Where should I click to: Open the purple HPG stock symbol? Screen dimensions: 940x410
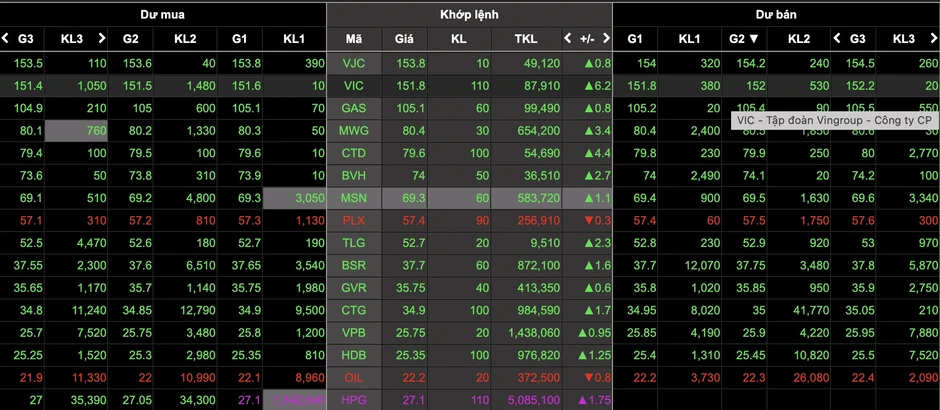(354, 400)
